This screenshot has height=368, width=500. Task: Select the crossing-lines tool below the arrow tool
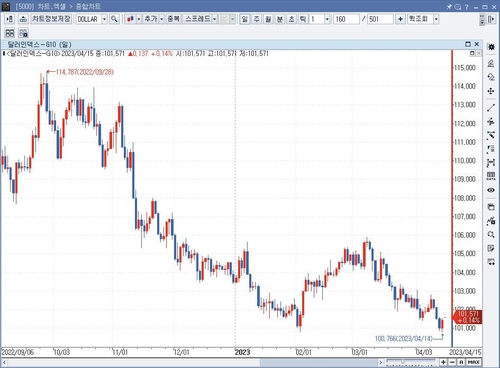coord(491,135)
